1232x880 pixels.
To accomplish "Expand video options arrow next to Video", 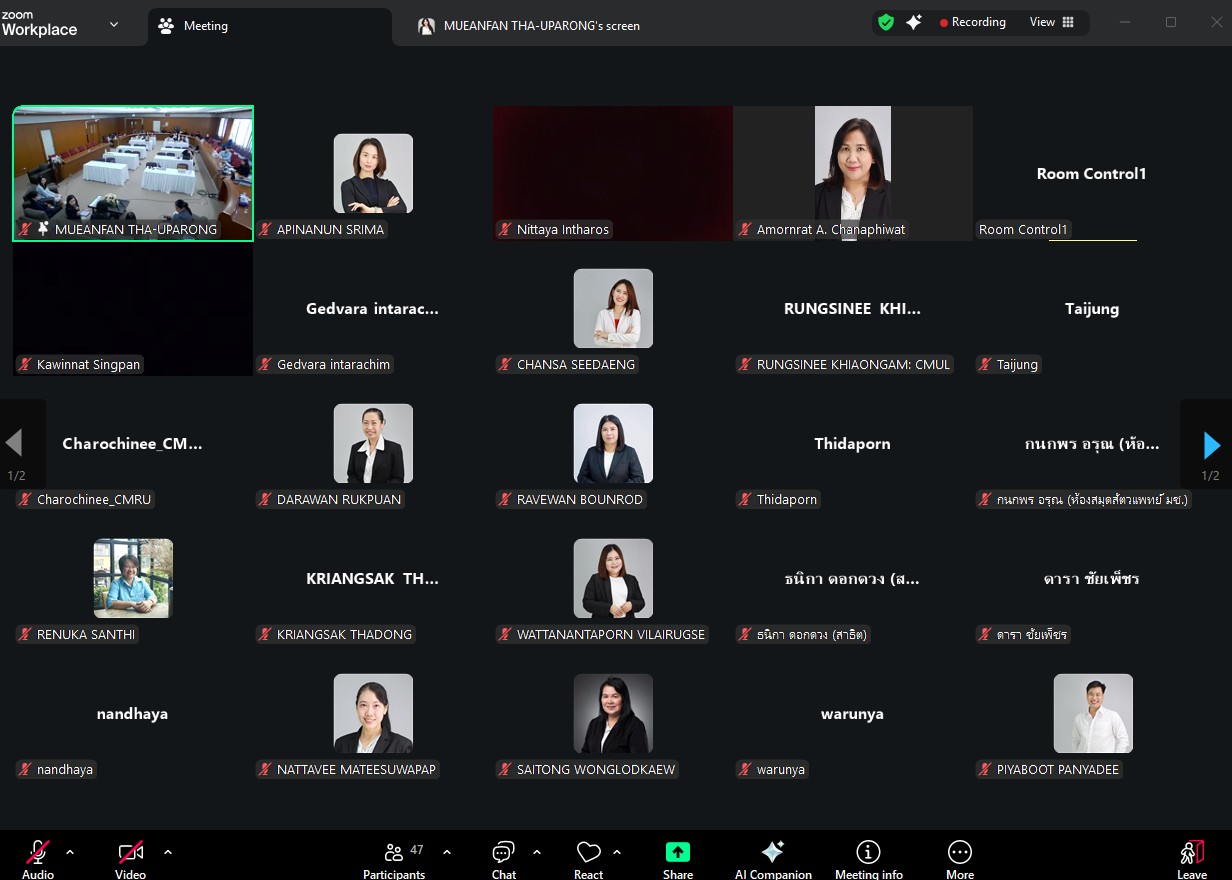I will 168,852.
